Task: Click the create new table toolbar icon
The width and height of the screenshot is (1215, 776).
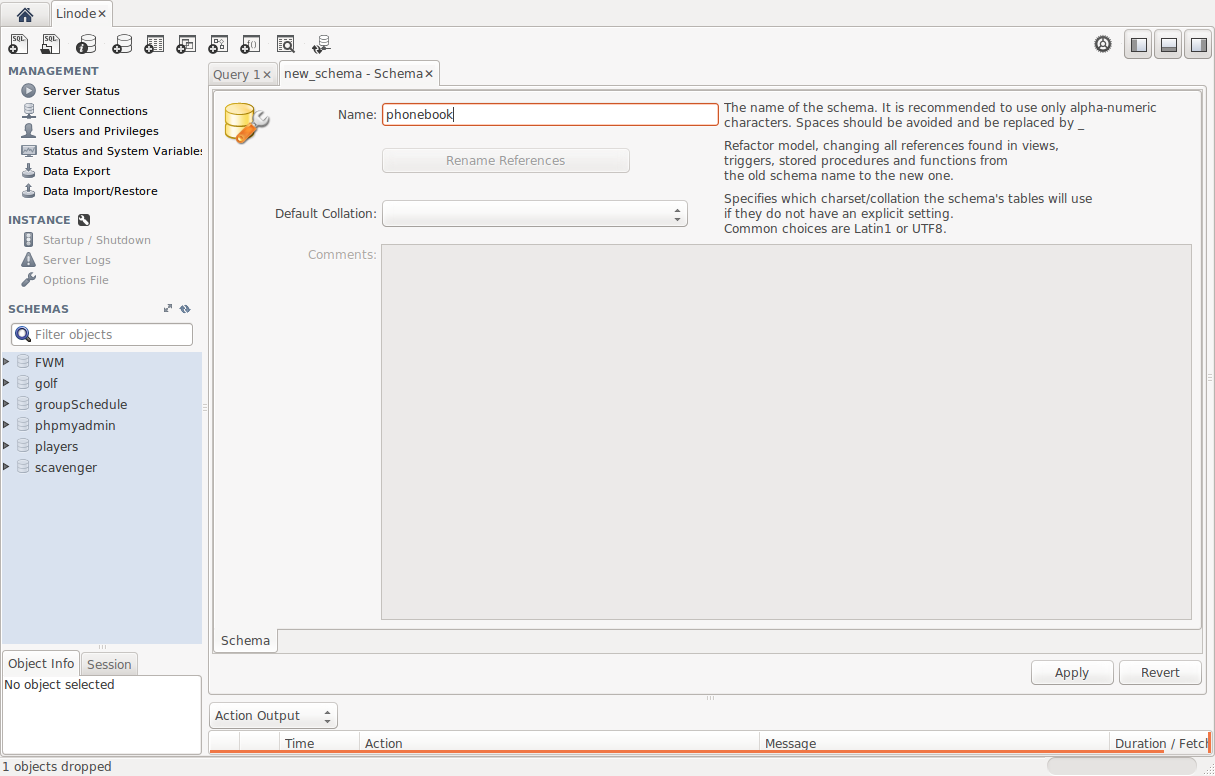Action: tap(154, 44)
